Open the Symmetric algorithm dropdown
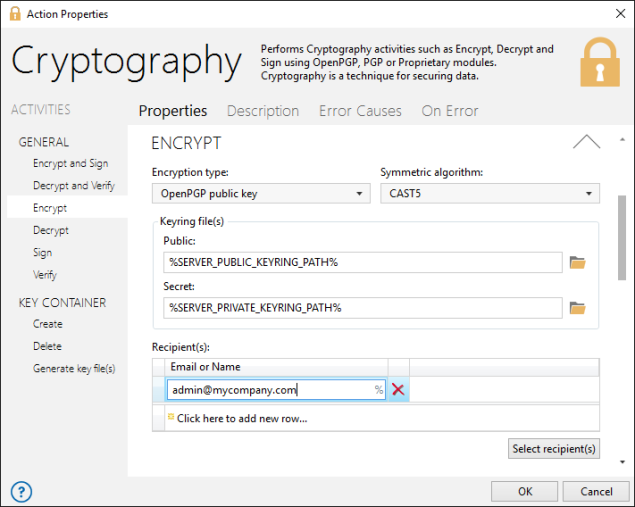635x507 pixels. 489,194
